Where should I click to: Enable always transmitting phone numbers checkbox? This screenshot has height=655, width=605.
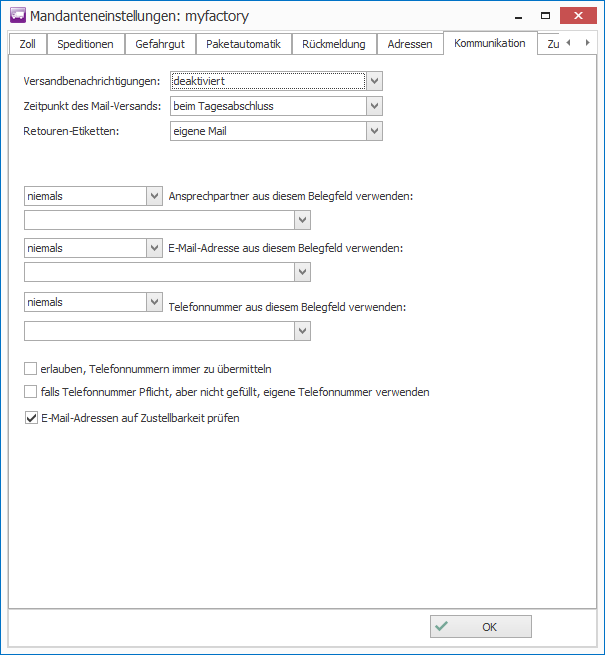pyautogui.click(x=31, y=368)
